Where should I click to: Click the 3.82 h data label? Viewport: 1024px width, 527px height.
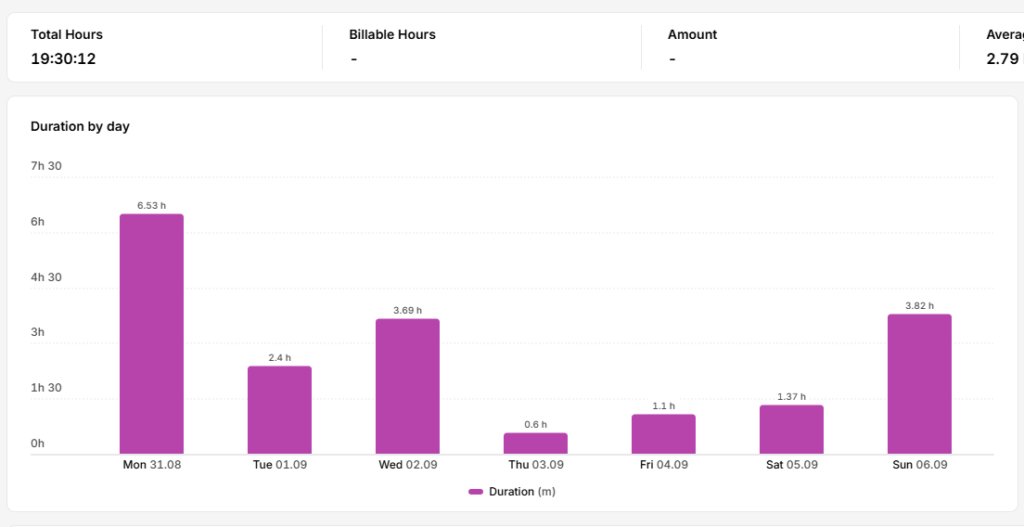click(x=920, y=306)
